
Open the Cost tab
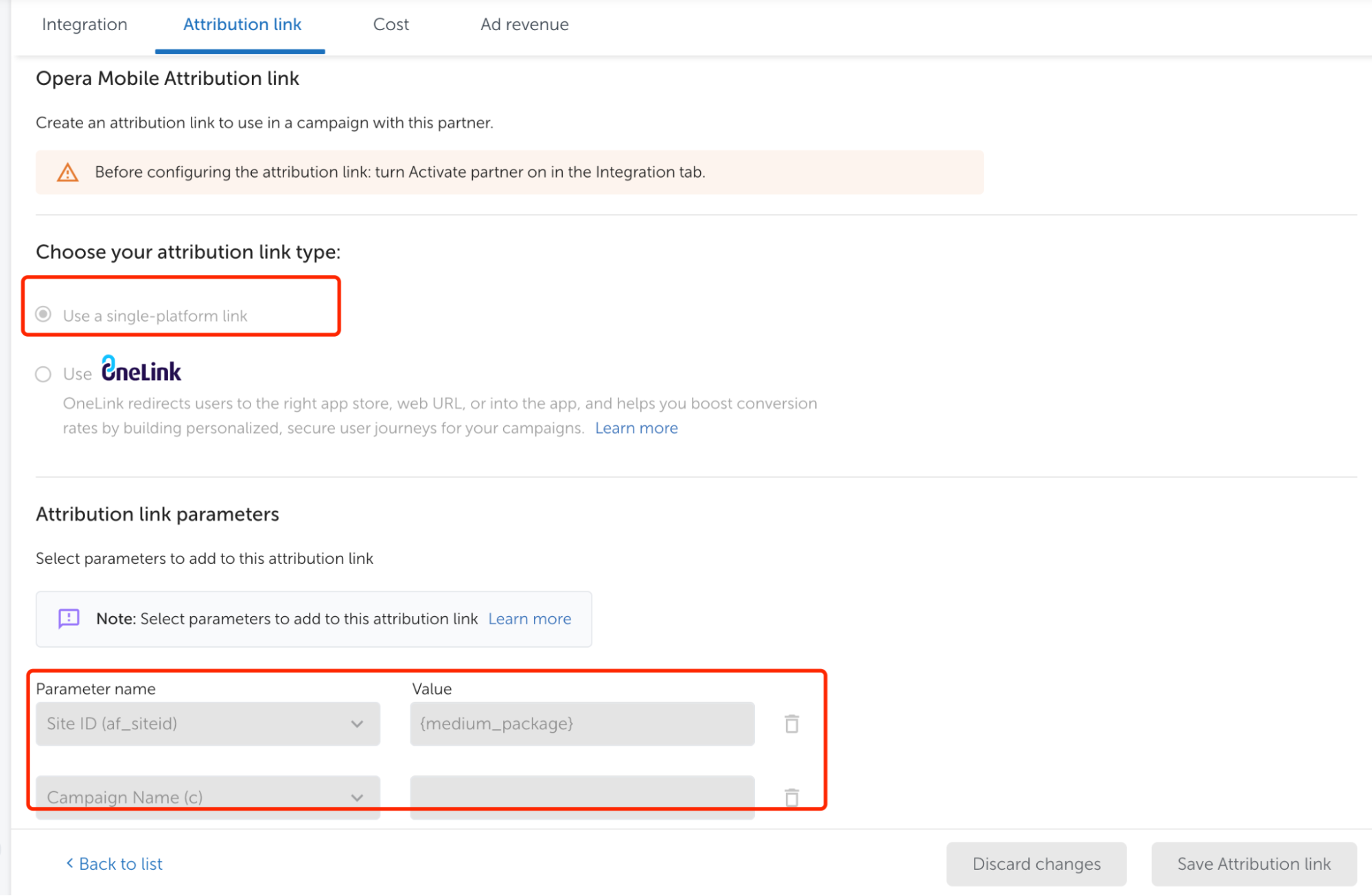pos(391,25)
